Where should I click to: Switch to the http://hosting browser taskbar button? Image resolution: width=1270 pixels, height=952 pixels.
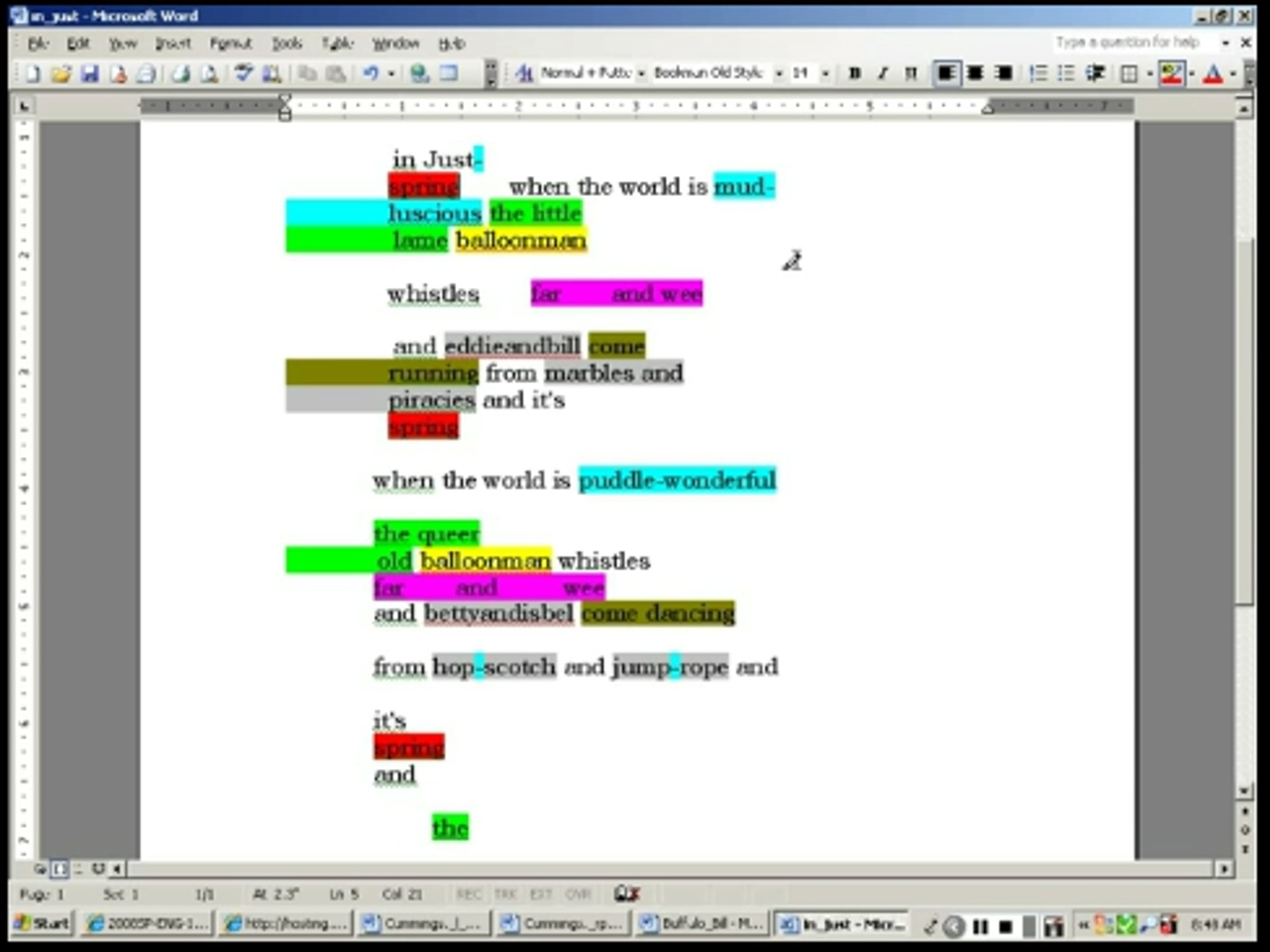click(286, 924)
